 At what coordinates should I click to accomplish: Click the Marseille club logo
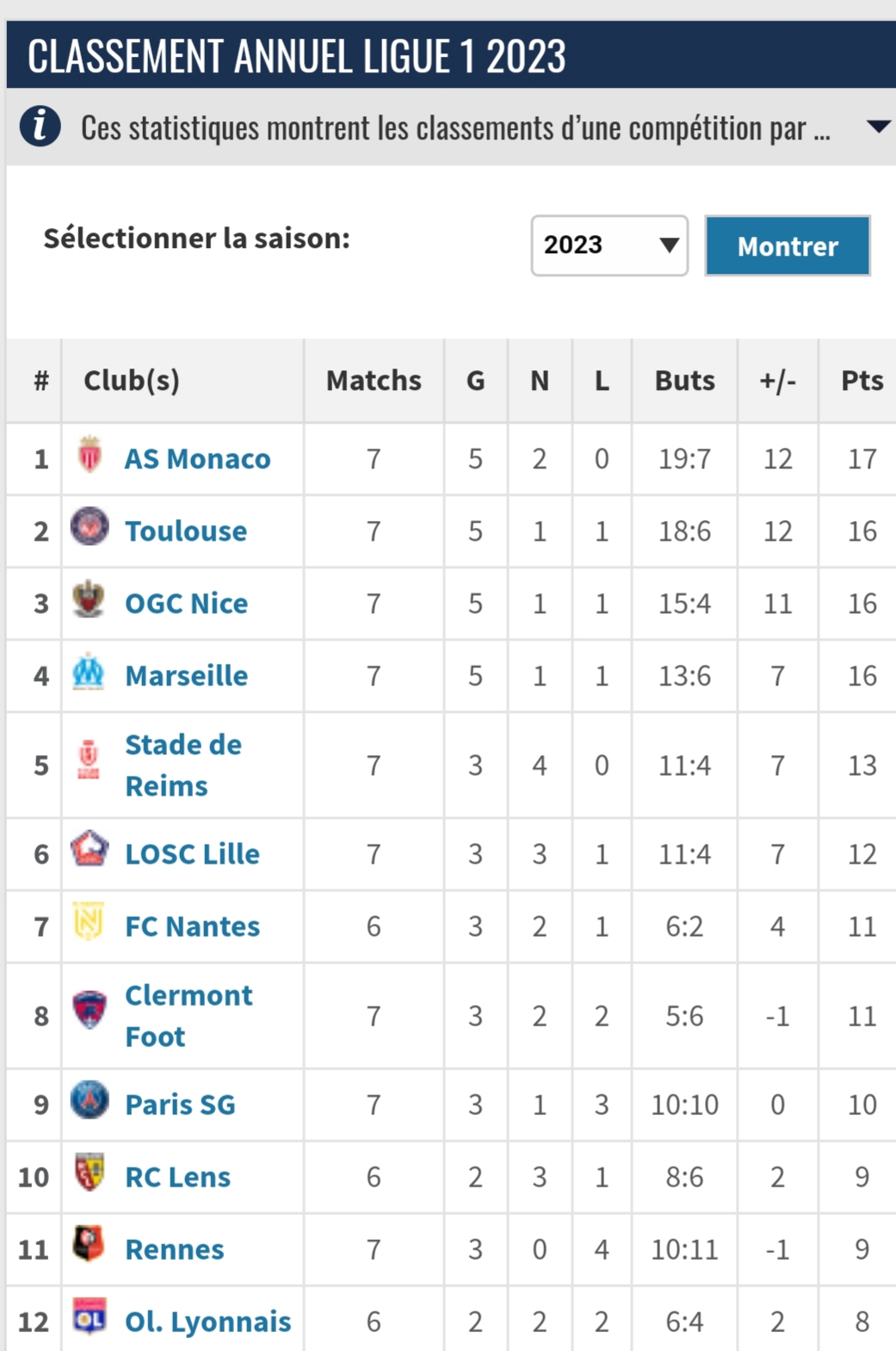[89, 672]
